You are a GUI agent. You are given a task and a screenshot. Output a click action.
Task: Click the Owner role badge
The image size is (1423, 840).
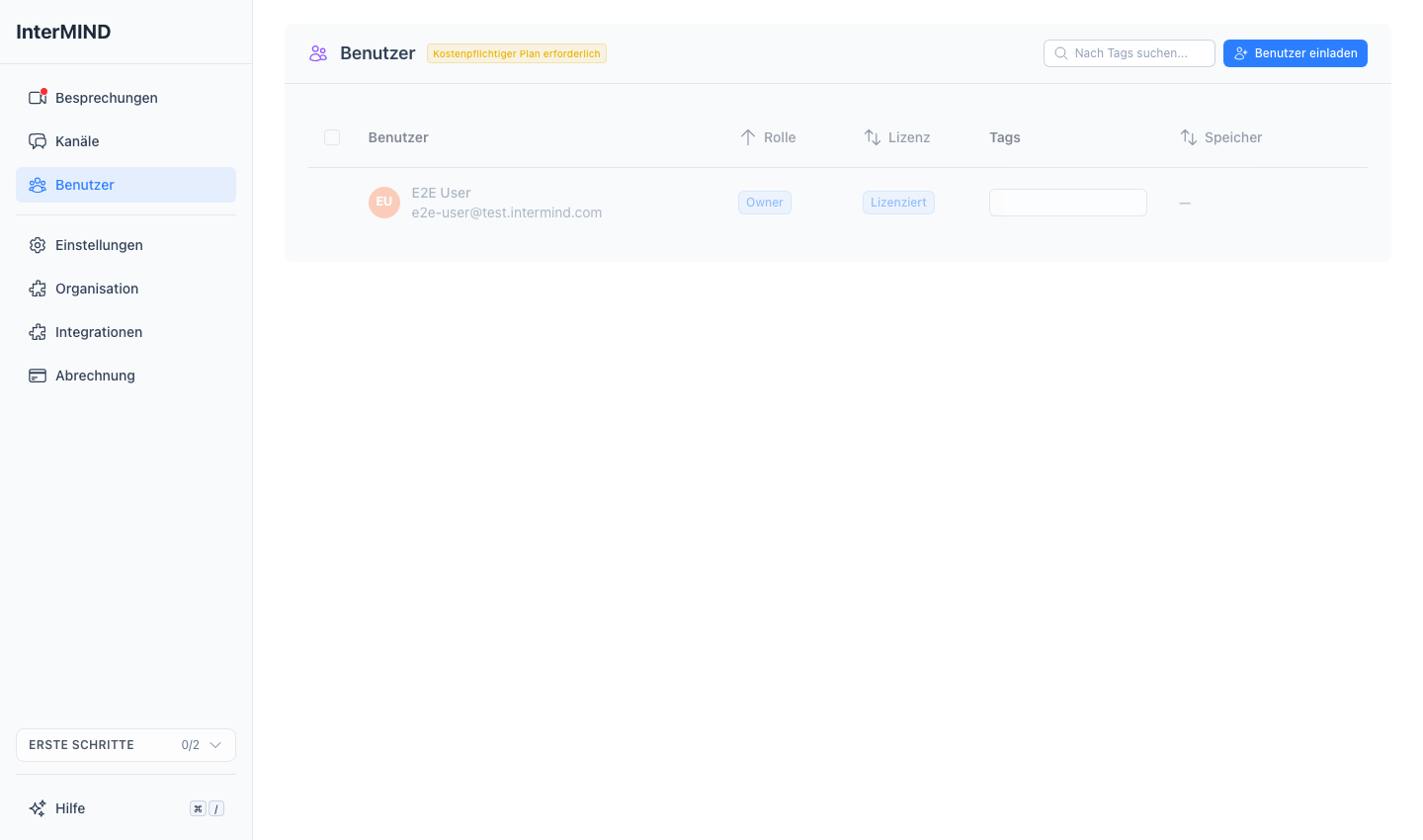(x=765, y=203)
